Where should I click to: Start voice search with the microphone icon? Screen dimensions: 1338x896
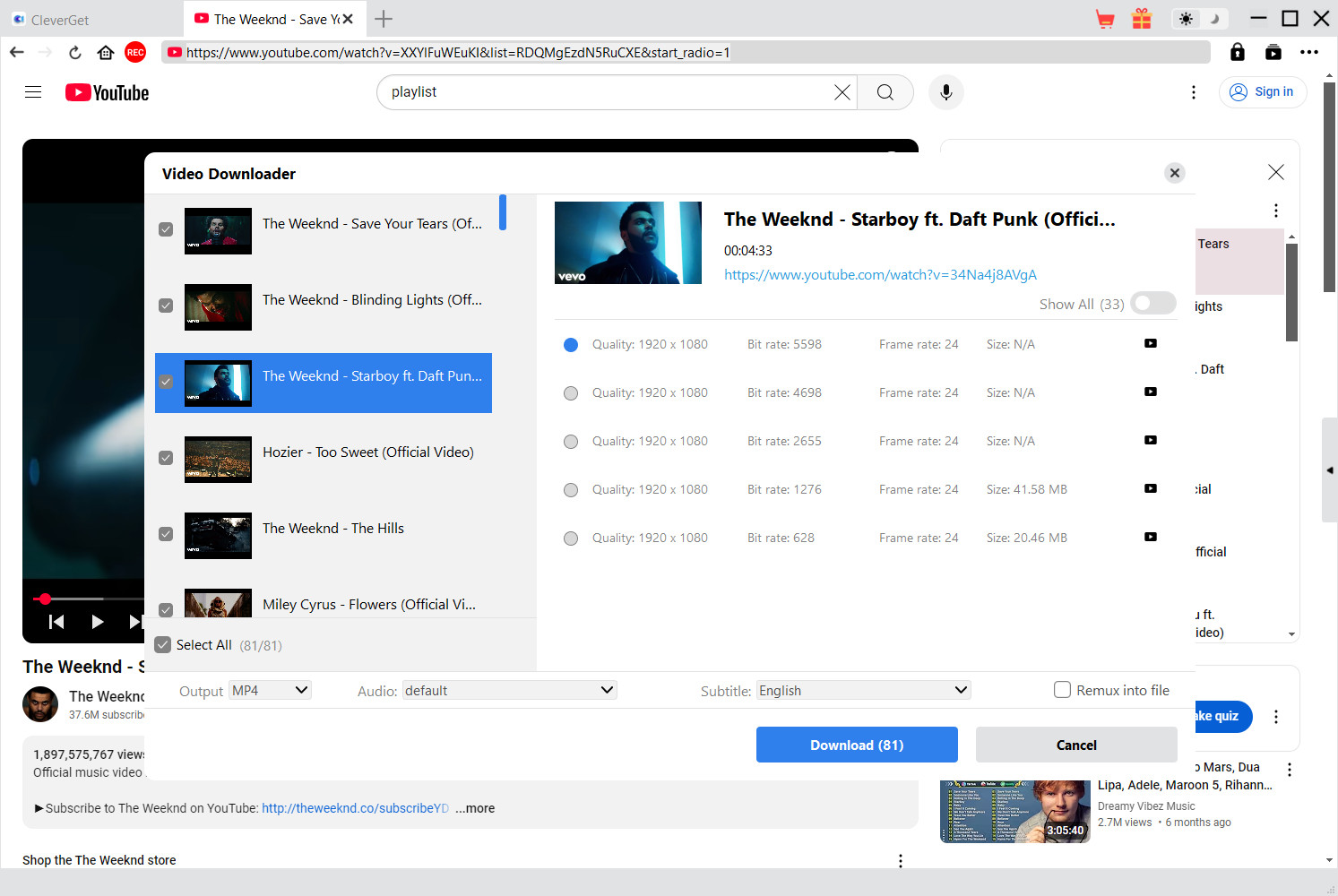945,91
